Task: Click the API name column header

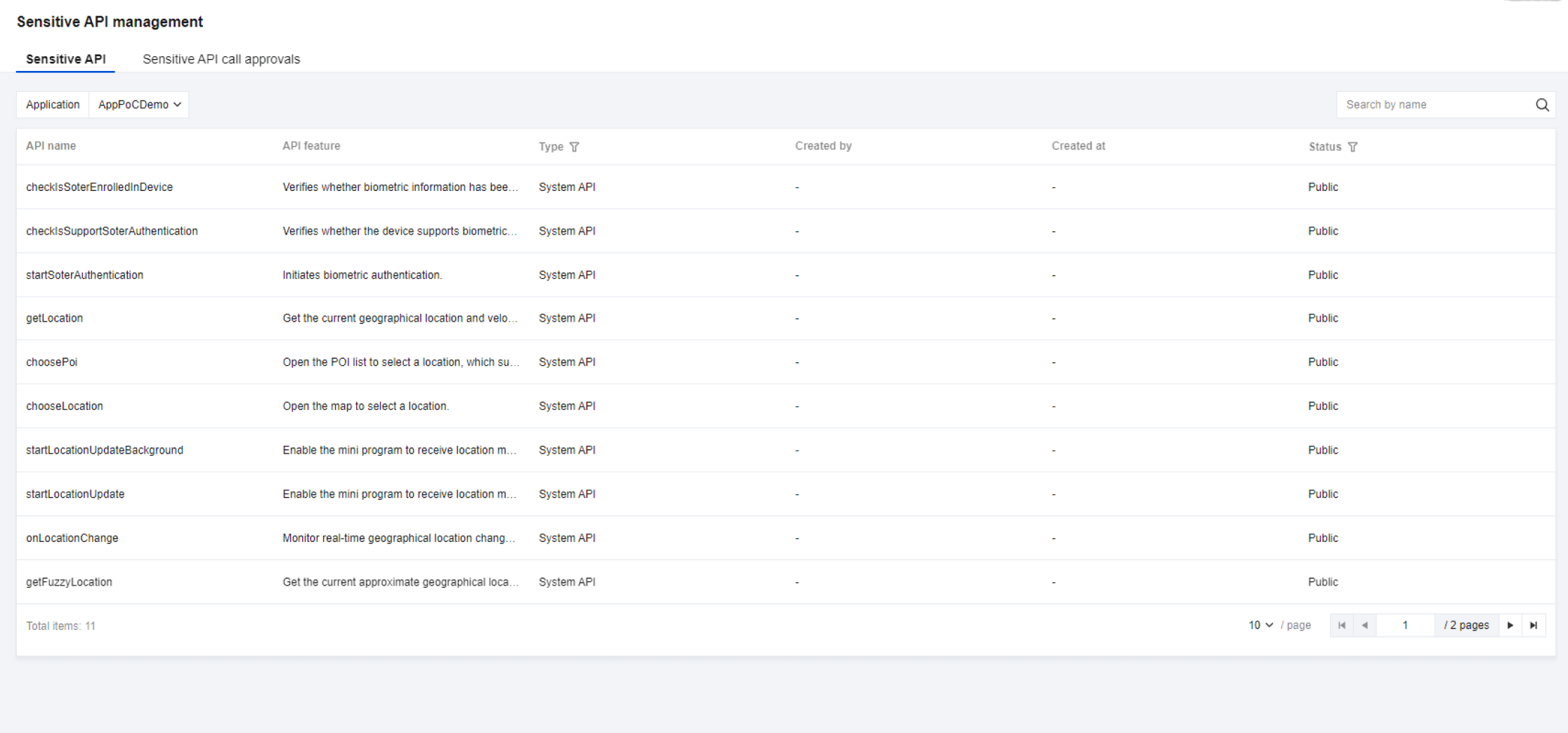Action: (51, 146)
